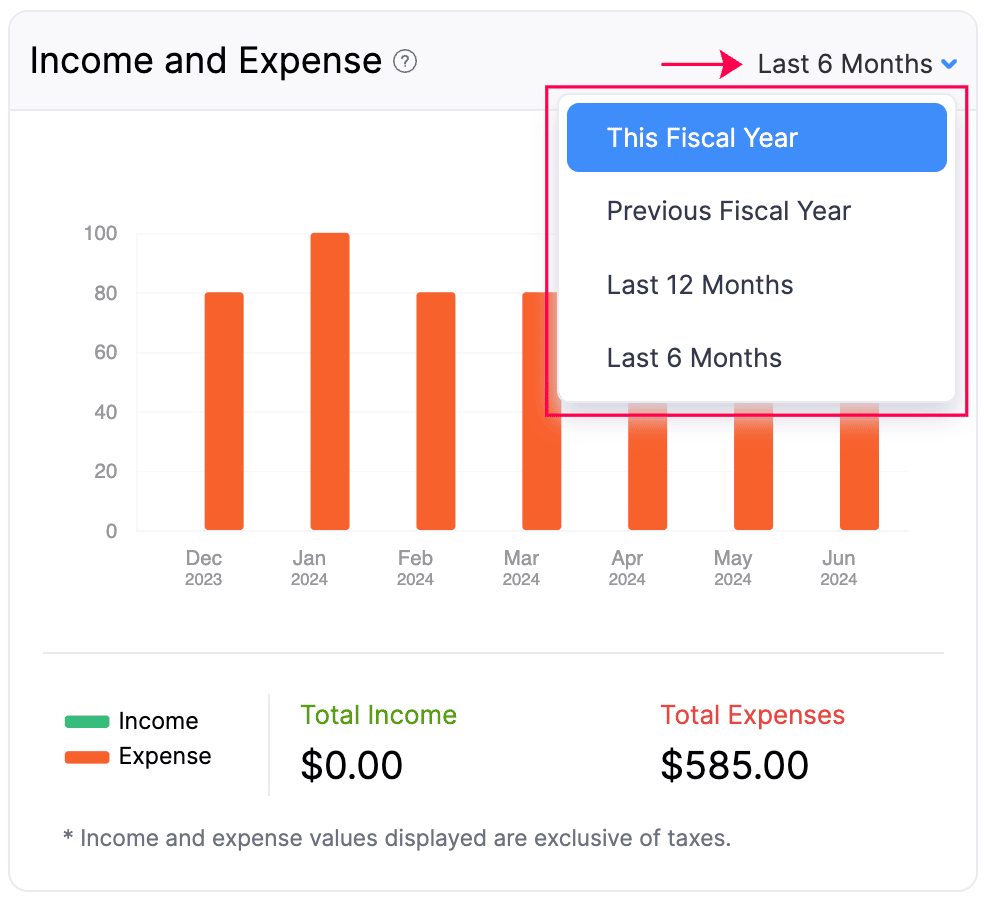
Task: Click the help question mark icon
Action: (404, 62)
